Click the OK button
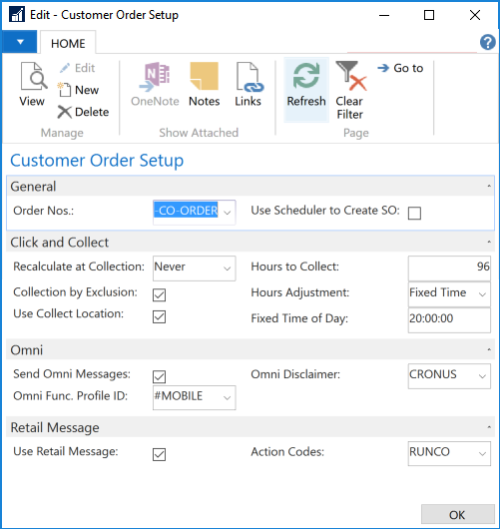Image resolution: width=500 pixels, height=529 pixels. pos(457,514)
